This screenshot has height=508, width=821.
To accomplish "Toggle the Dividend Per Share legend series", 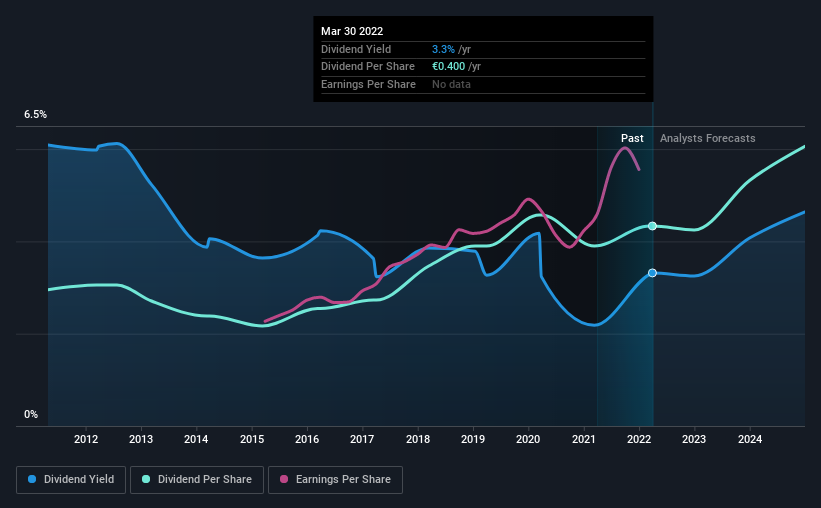I will point(197,480).
